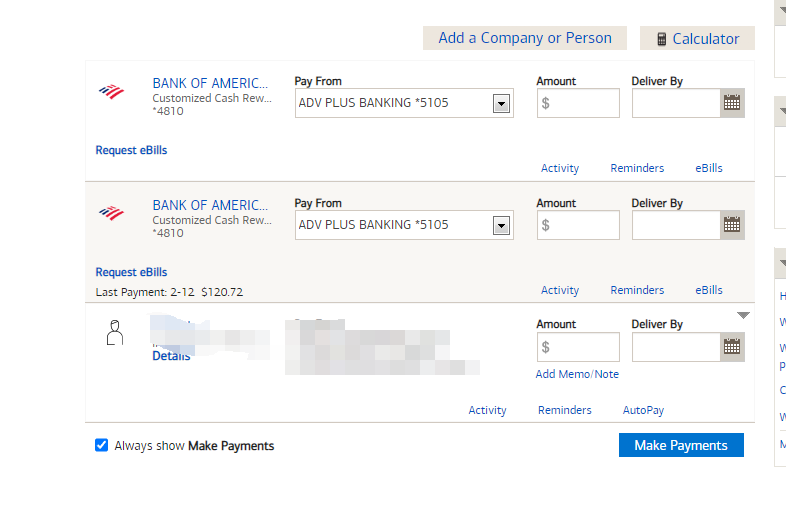Expand Pay From dropdown for first payee

(x=502, y=103)
